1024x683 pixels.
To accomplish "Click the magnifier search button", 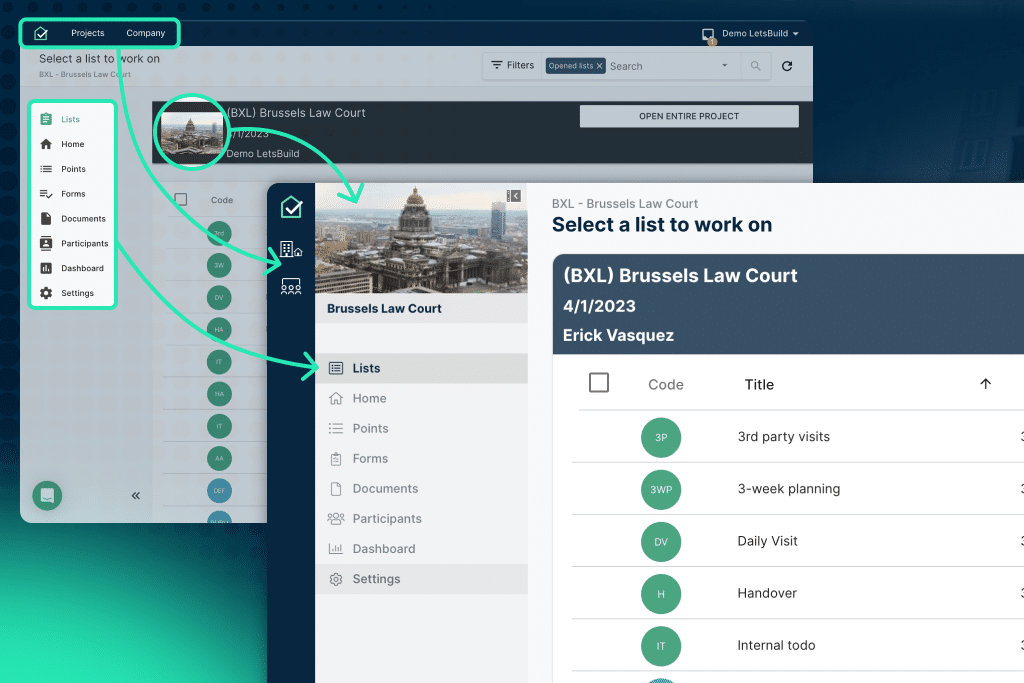I will [754, 66].
